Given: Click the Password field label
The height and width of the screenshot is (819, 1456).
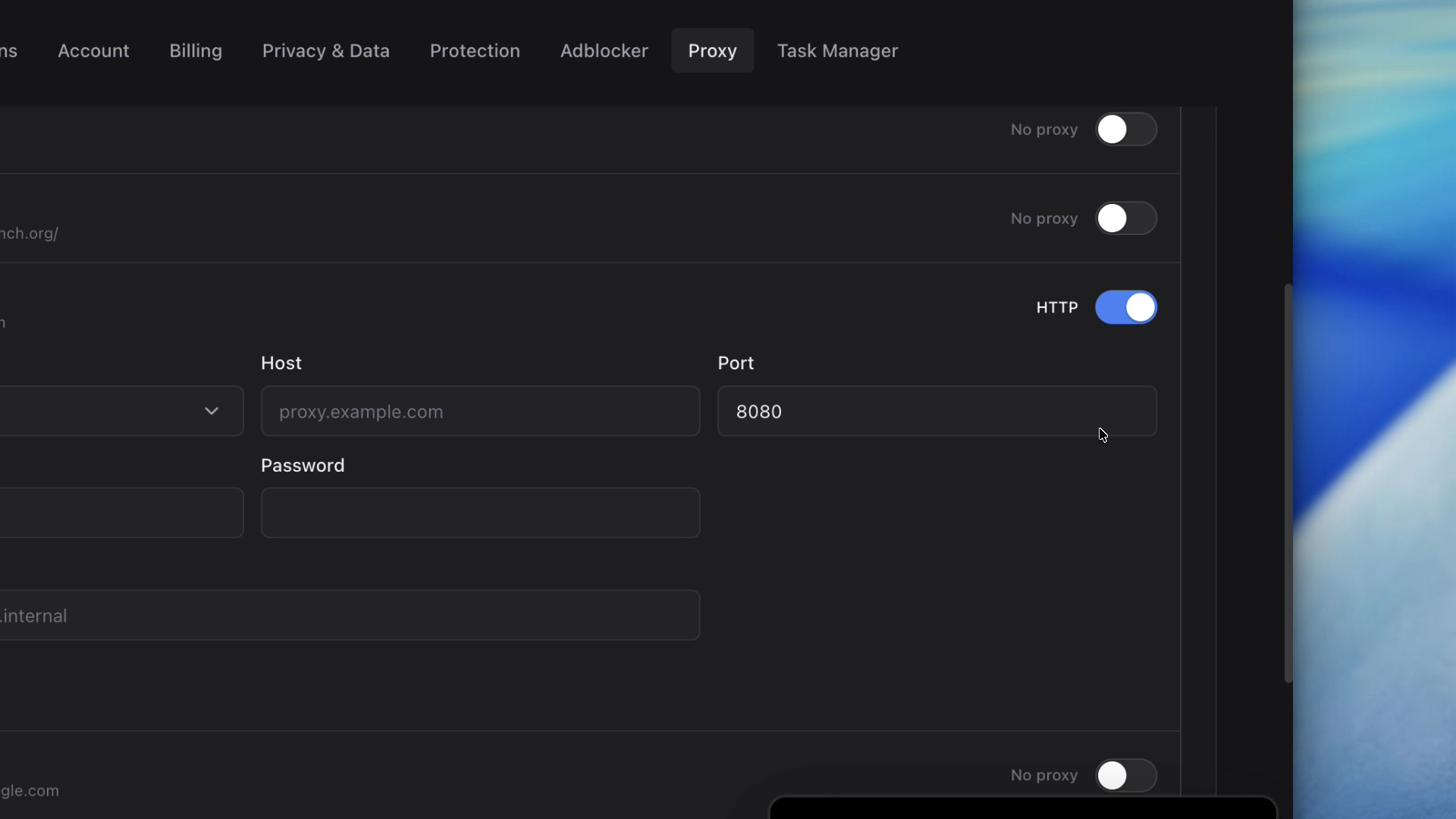Looking at the screenshot, I should tap(303, 466).
